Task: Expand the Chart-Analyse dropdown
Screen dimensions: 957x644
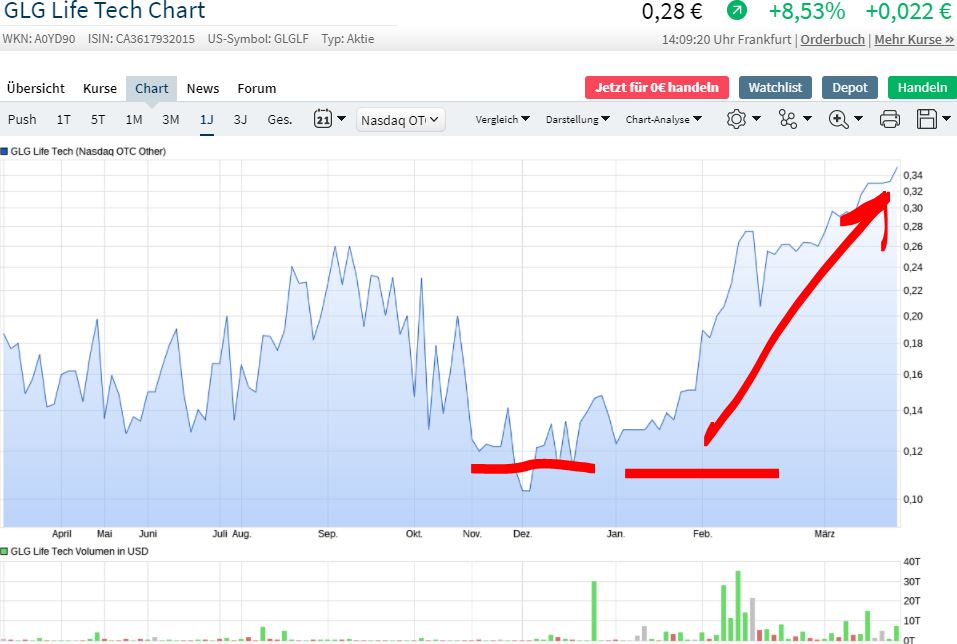Action: [663, 119]
